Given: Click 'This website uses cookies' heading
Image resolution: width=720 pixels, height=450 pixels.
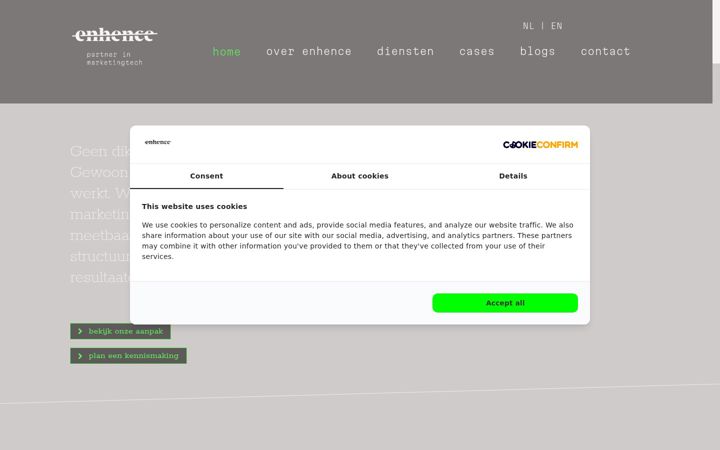Looking at the screenshot, I should click(194, 207).
